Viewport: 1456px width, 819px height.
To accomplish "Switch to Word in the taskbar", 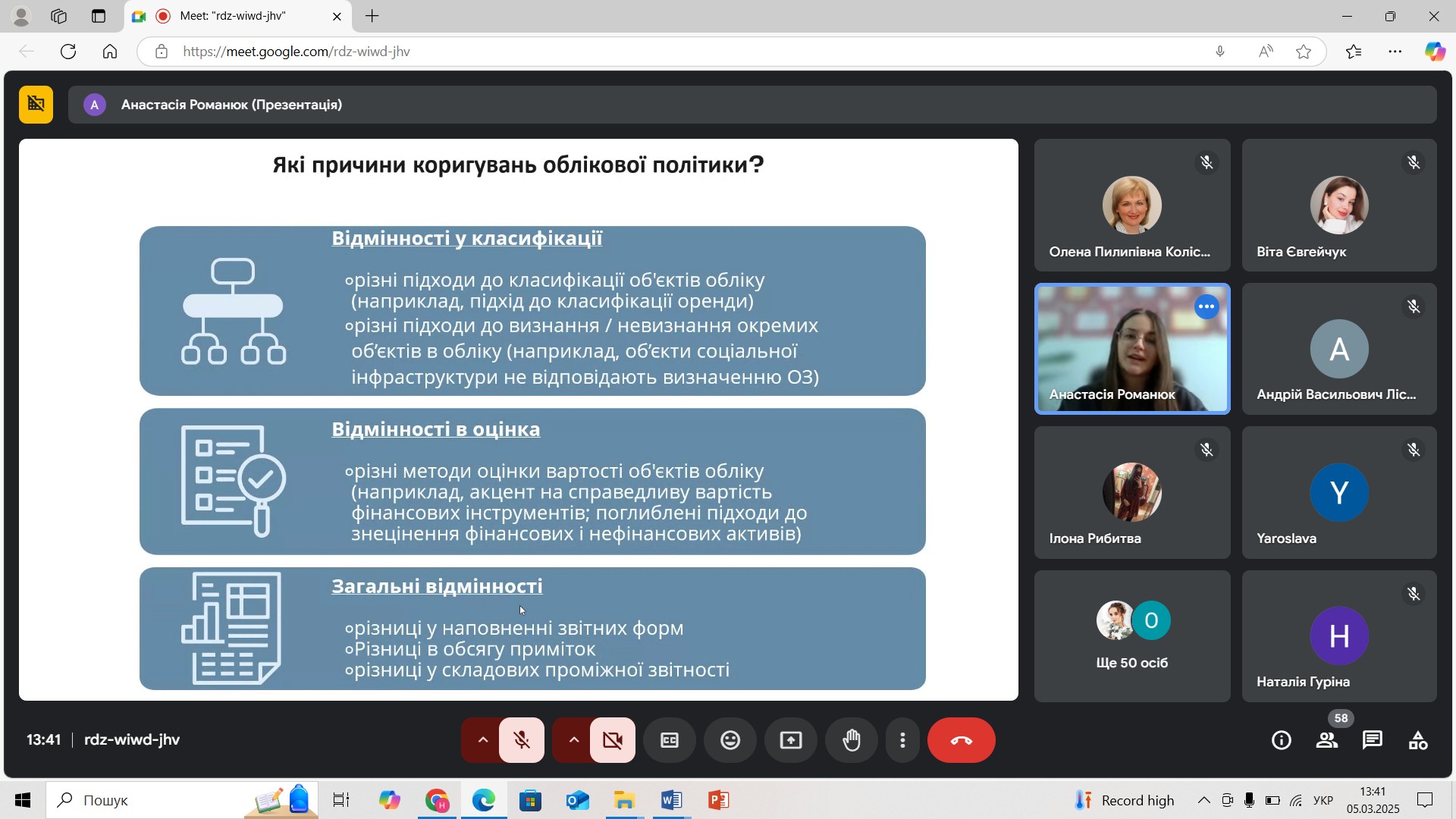I will click(672, 800).
